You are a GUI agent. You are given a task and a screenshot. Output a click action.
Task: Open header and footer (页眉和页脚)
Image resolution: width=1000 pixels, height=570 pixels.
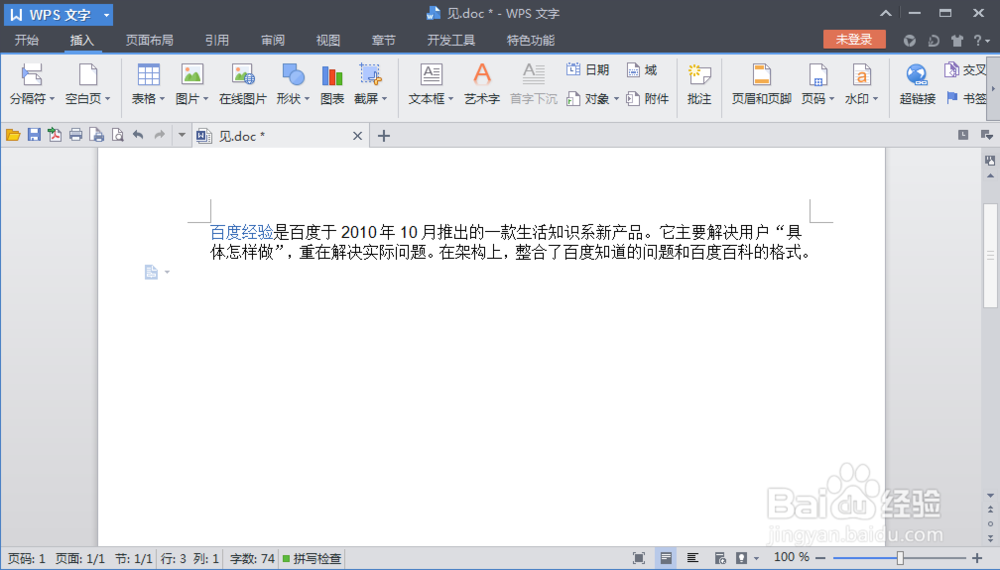[761, 84]
